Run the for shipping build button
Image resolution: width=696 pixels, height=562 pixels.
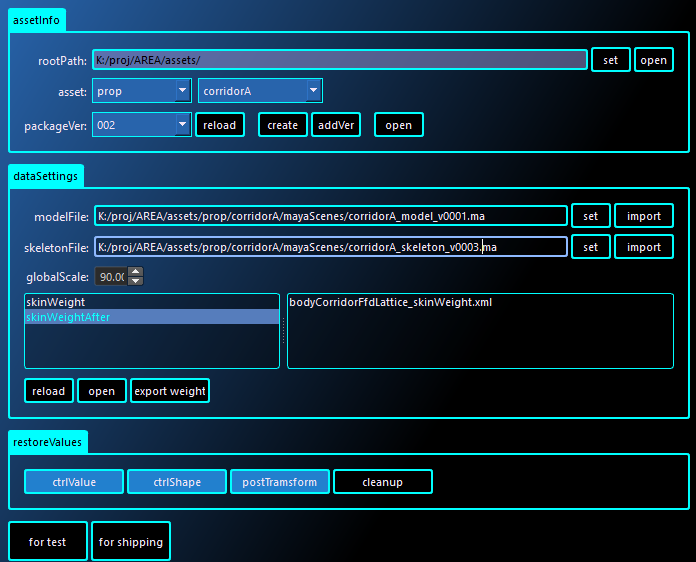(130, 542)
